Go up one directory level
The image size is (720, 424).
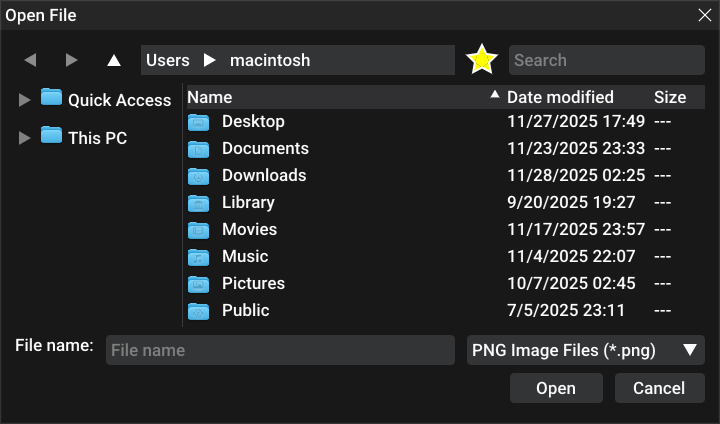pyautogui.click(x=114, y=60)
